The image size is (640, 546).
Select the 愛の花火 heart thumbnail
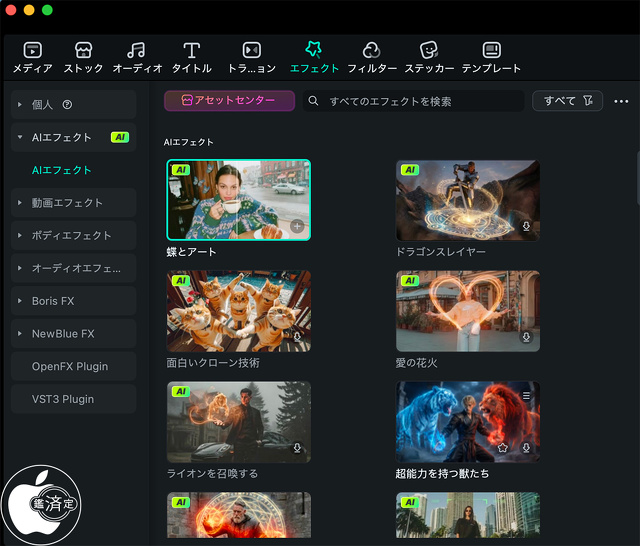[468, 311]
